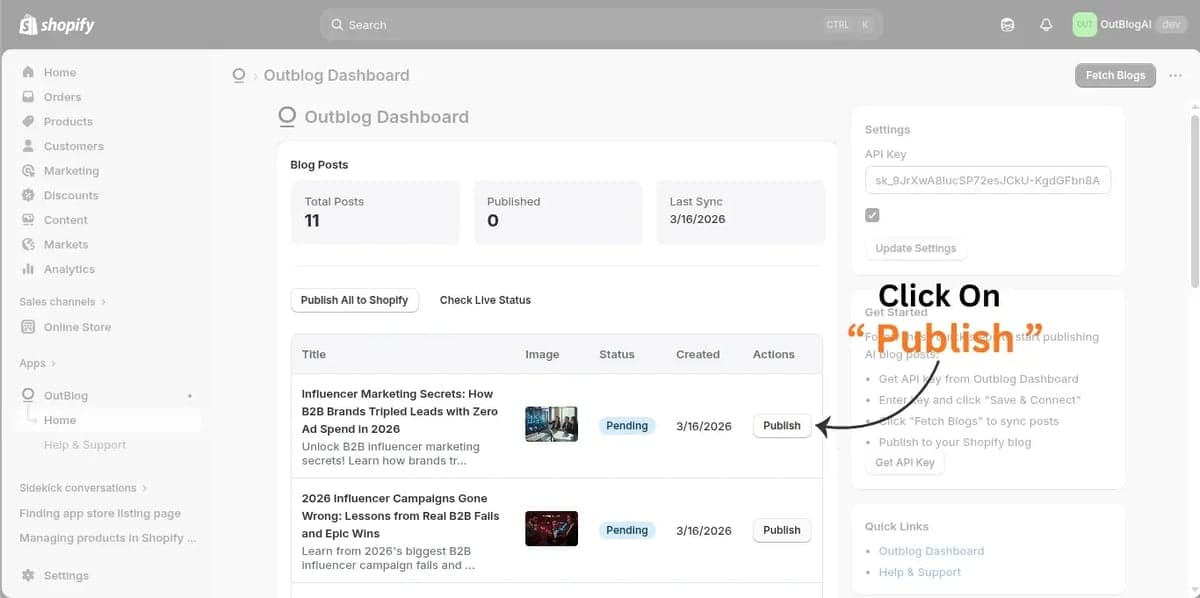Click Pending badge of 2026 Influencer Campaigns row
Viewport: 1200px width, 598px height.
[x=627, y=530]
